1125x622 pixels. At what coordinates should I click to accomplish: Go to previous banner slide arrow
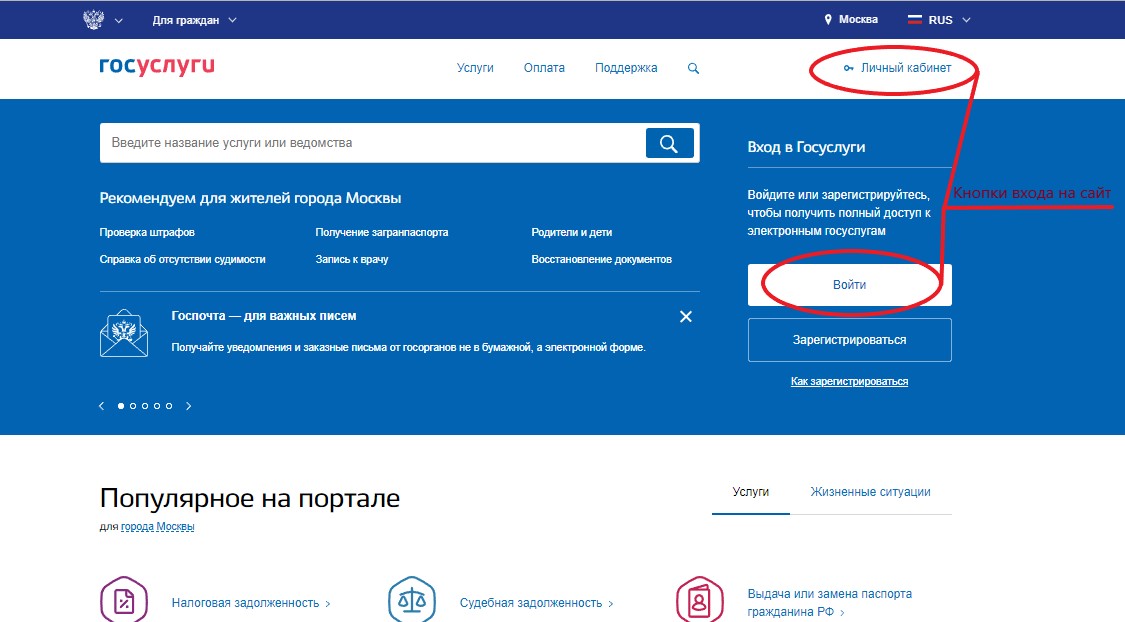click(x=101, y=406)
